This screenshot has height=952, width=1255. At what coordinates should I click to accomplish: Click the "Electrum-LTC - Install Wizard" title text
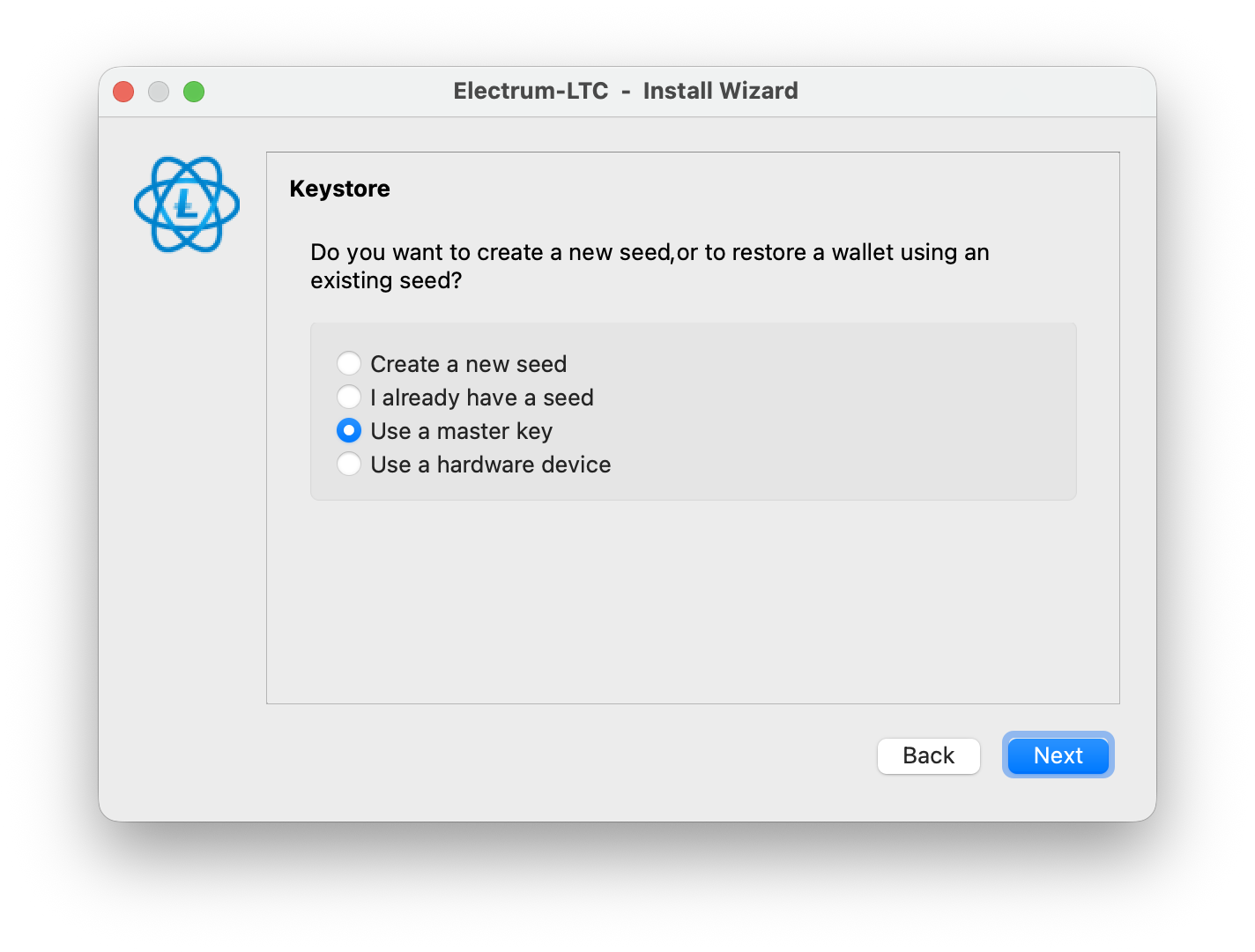(626, 91)
